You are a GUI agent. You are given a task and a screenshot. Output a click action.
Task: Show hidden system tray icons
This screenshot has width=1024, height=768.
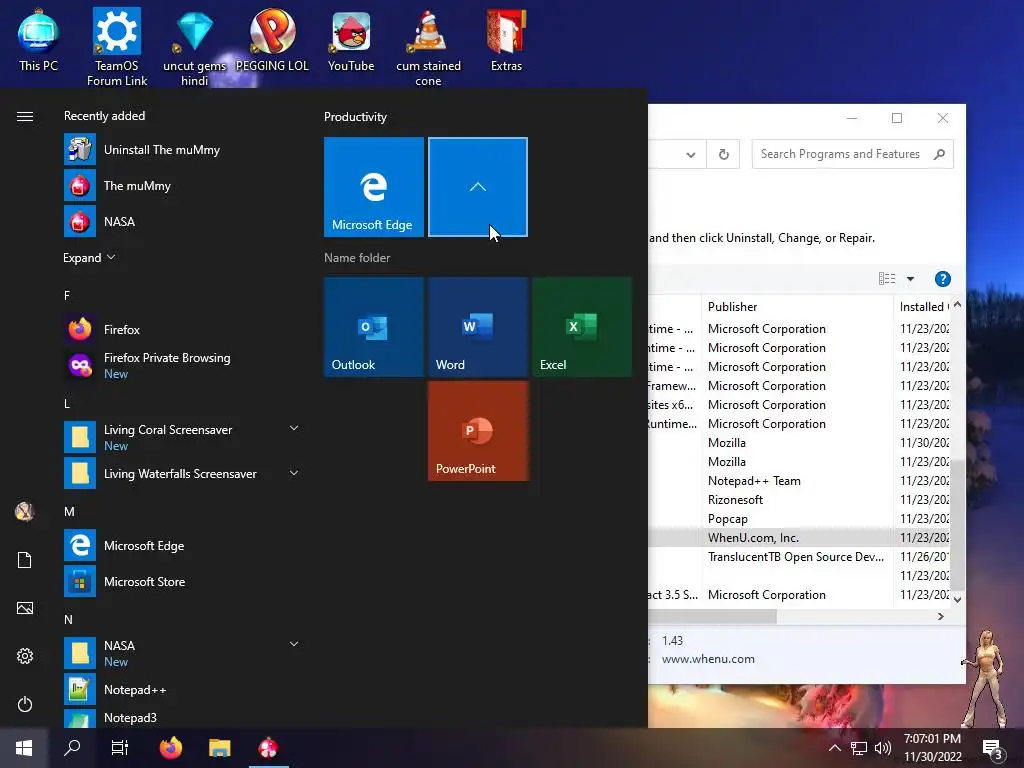[x=834, y=748]
